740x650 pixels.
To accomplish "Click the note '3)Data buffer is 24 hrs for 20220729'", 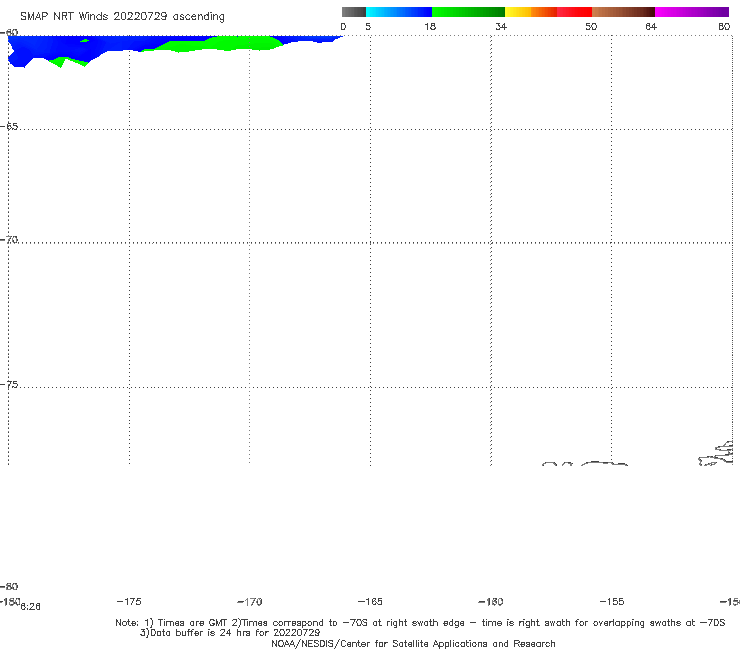I will click(x=230, y=633).
